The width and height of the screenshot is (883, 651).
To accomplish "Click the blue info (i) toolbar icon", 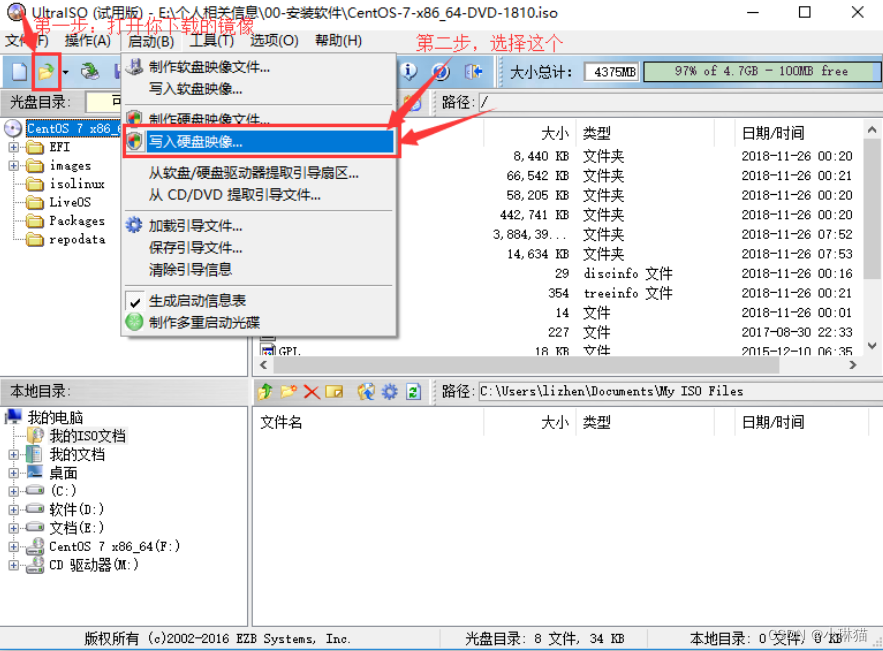I will pos(409,72).
